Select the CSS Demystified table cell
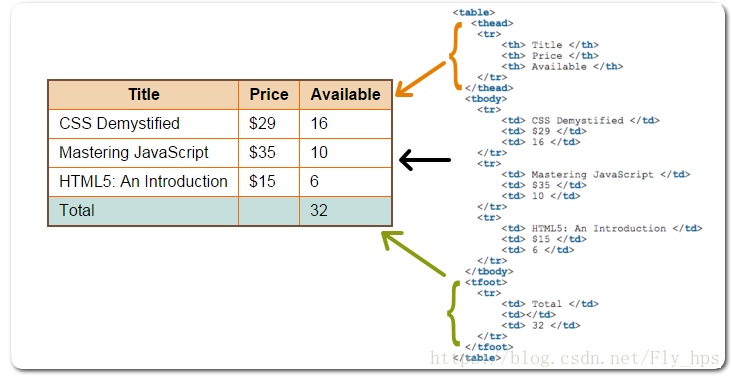Image resolution: width=731 pixels, height=378 pixels. [x=144, y=124]
